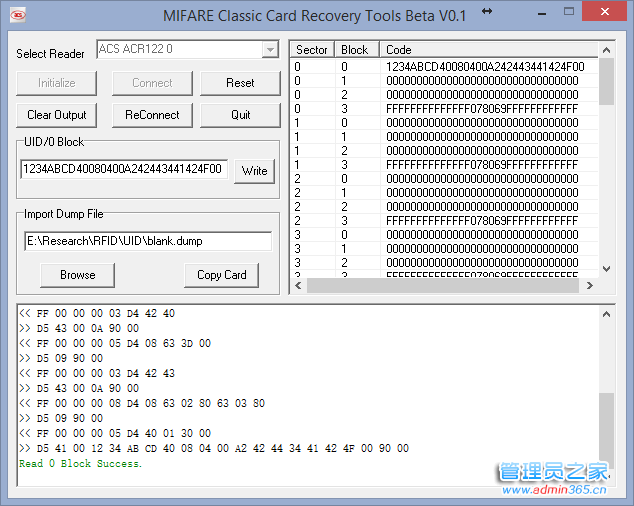Image resolution: width=634 pixels, height=506 pixels.
Task: Click the sector table vertical scrollbar thumb
Action: pyautogui.click(x=606, y=82)
